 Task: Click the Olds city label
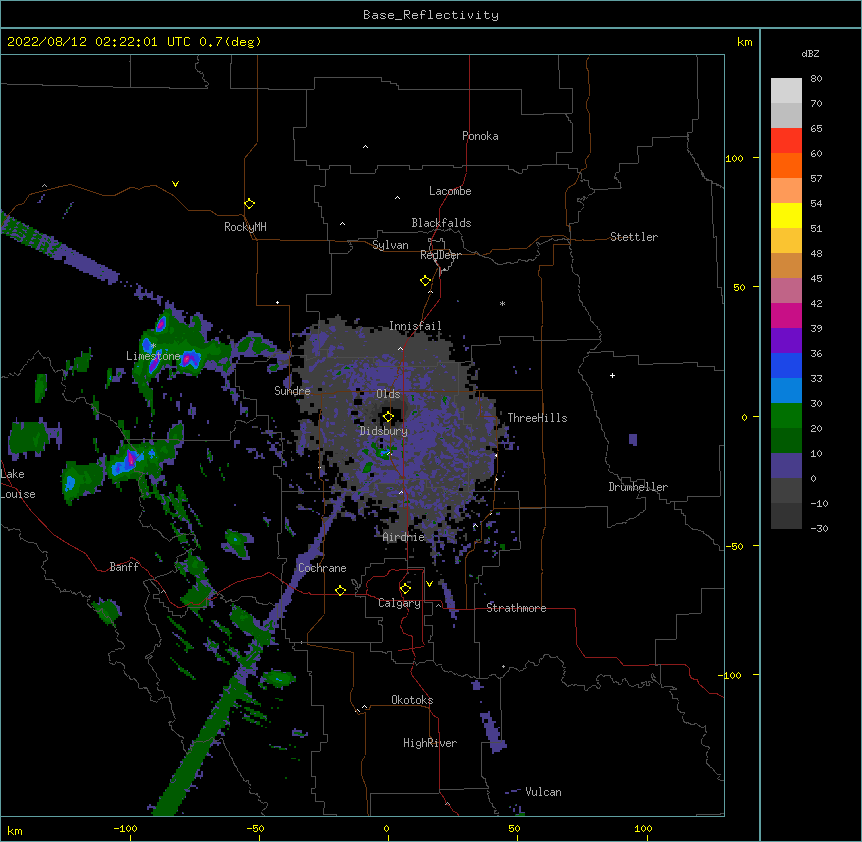click(388, 394)
